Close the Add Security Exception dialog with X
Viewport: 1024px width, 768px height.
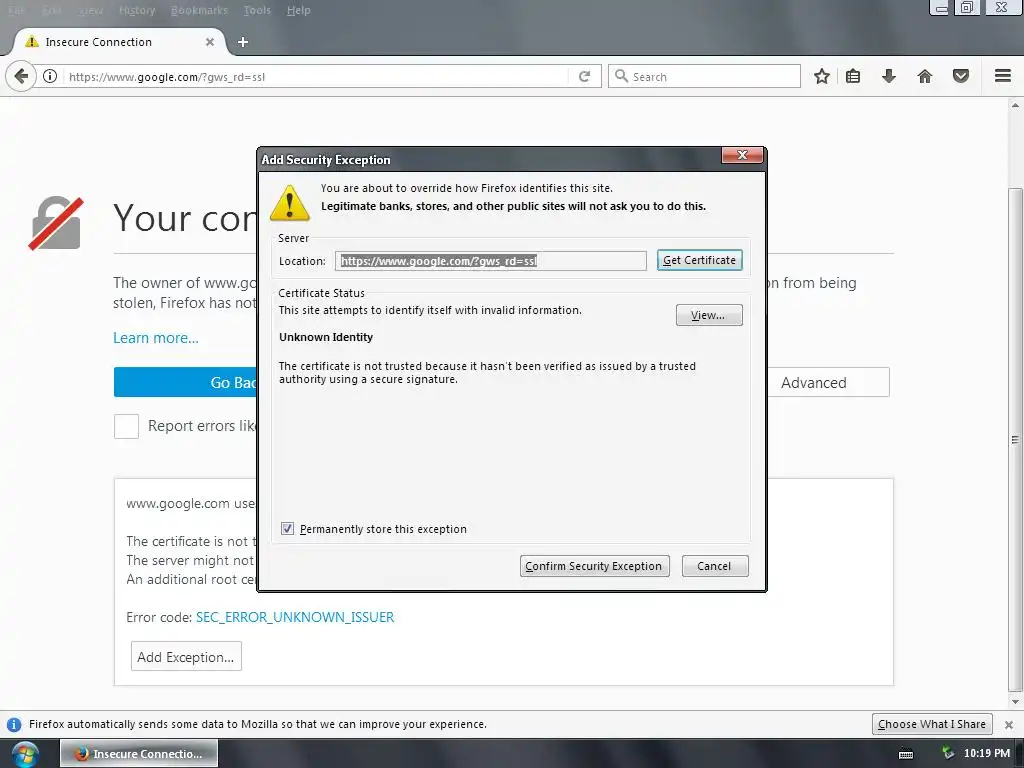(742, 155)
